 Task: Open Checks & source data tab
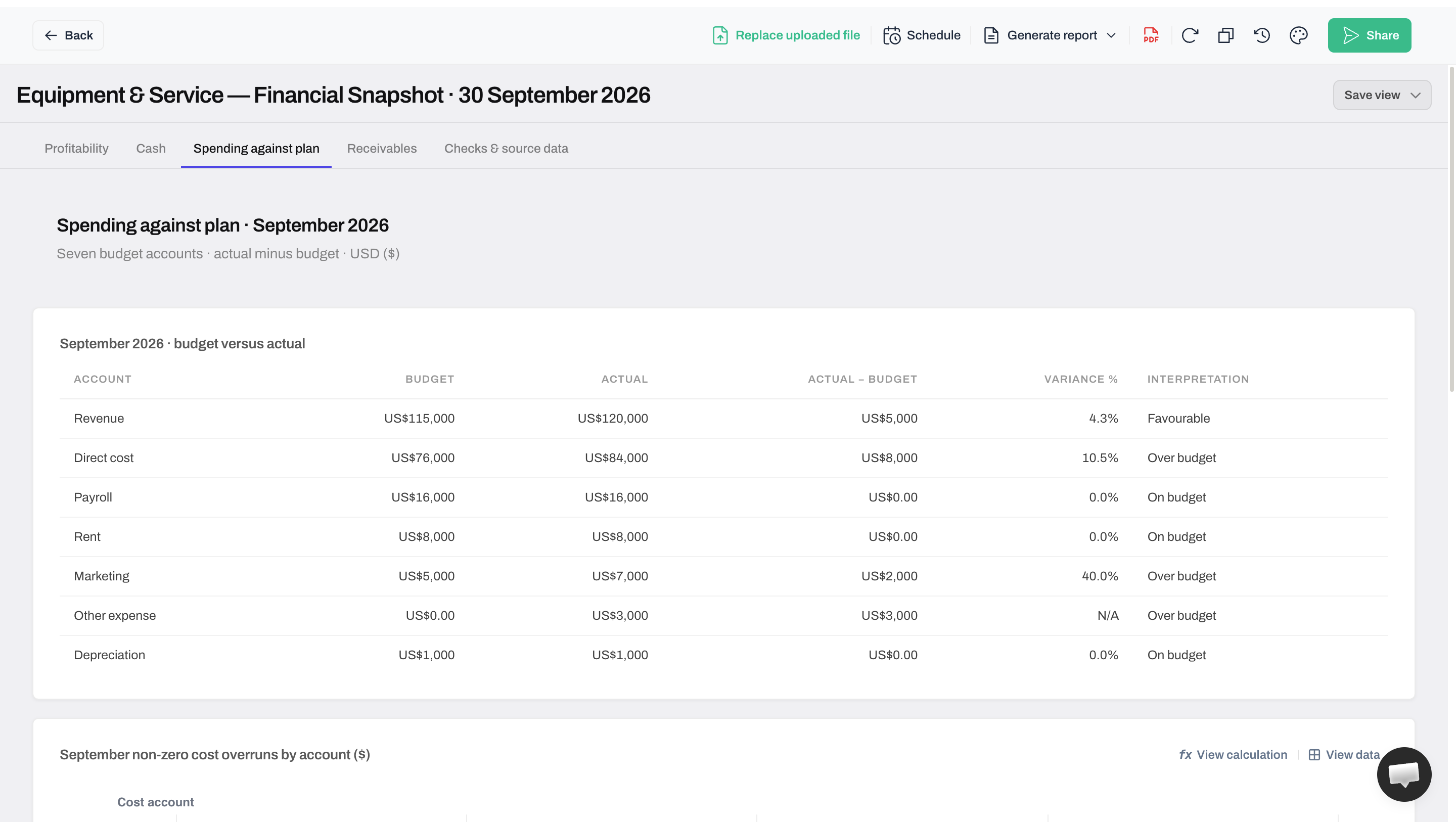pos(506,148)
